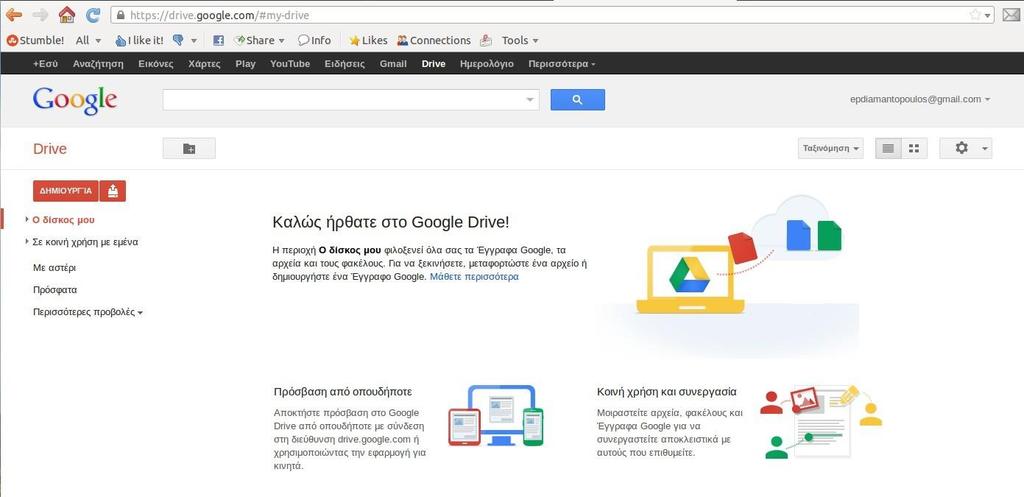
Task: Click the browser forward arrow
Action: click(x=40, y=14)
